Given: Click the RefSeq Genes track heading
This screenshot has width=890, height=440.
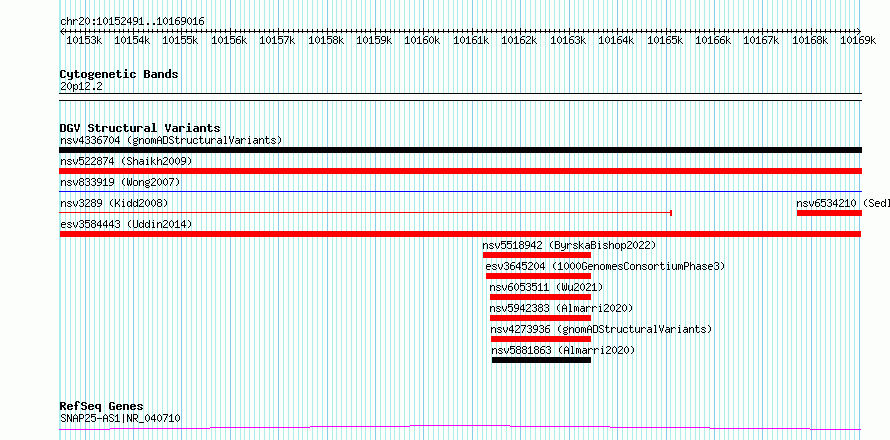Looking at the screenshot, I should (x=102, y=407).
